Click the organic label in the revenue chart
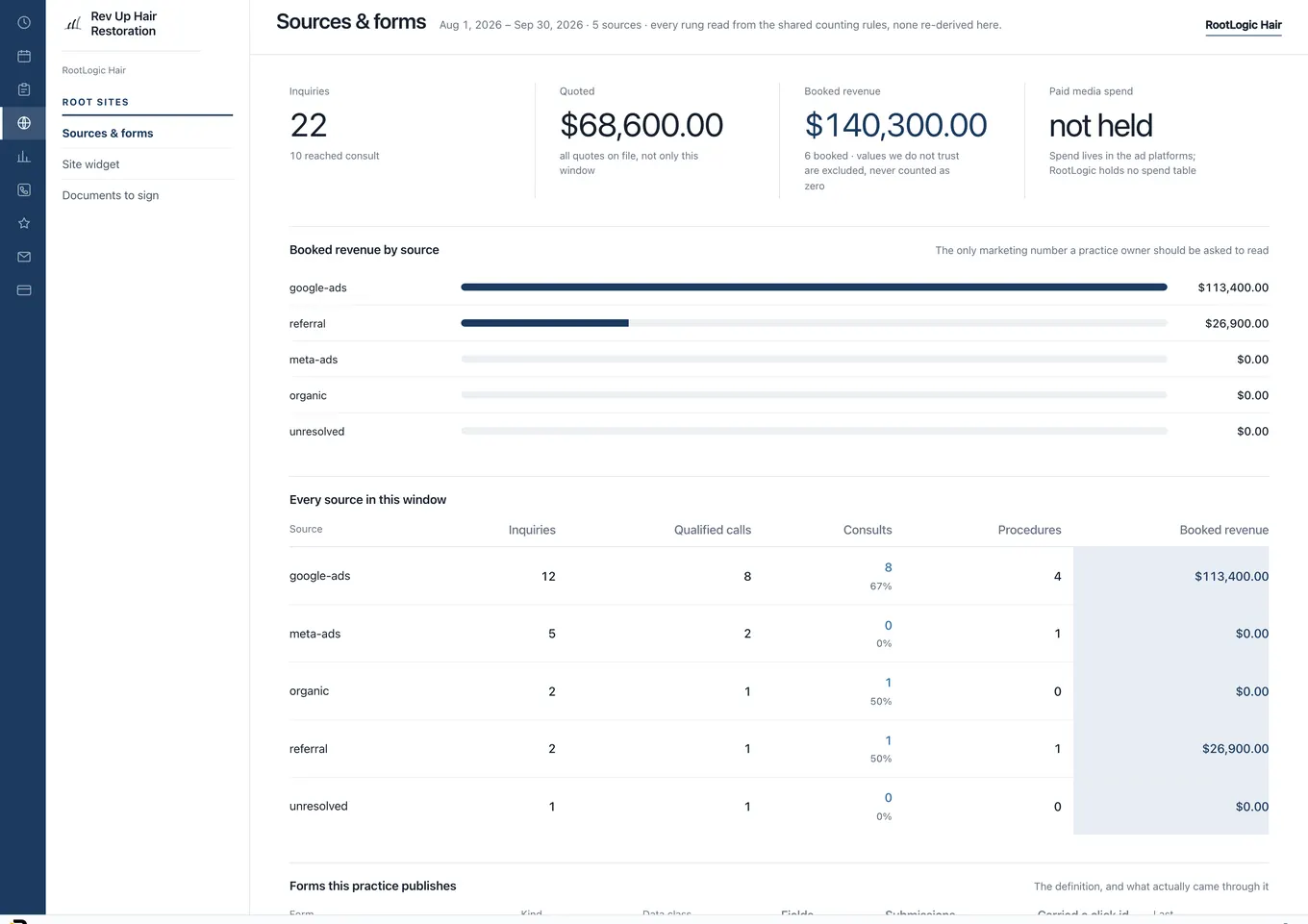Viewport: 1308px width, 924px height. click(308, 395)
